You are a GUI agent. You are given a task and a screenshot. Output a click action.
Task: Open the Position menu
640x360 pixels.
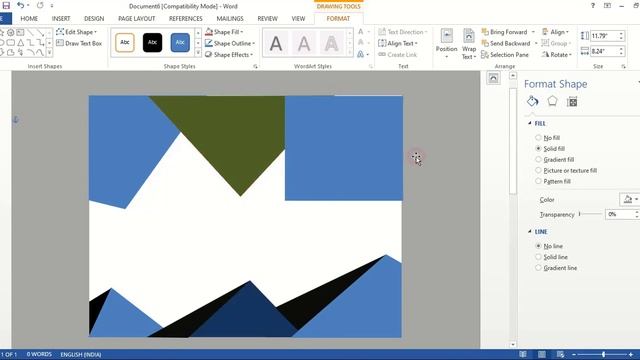447,43
